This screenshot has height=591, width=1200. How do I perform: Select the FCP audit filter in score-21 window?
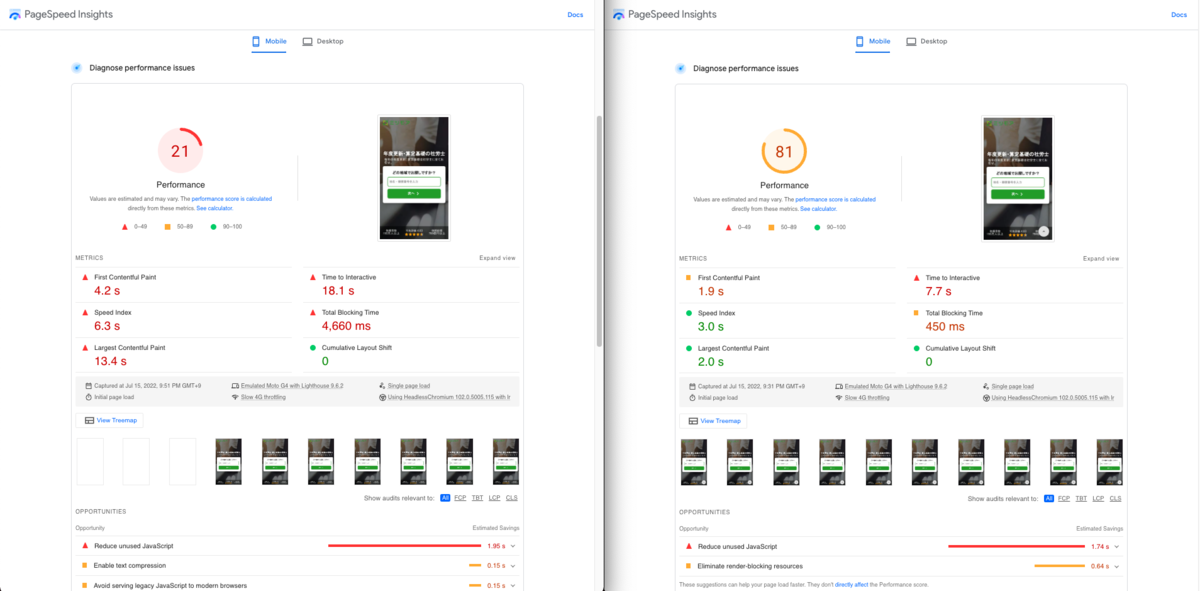coord(460,497)
